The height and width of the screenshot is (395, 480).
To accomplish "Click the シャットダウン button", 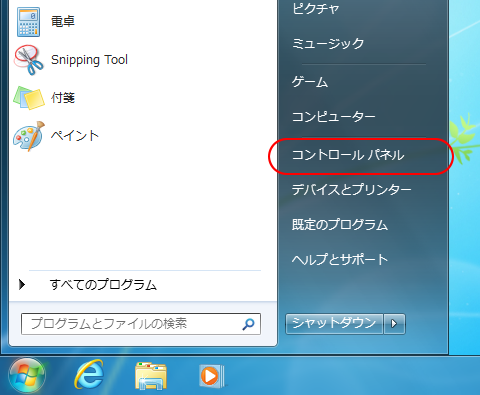I will (334, 323).
